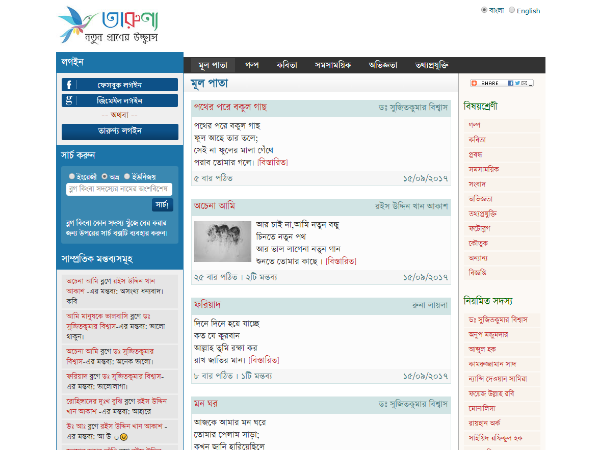Open কৌতুক in the বিষয়শ্রেণী list
Viewport: 600px width, 450px height.
(x=502, y=243)
